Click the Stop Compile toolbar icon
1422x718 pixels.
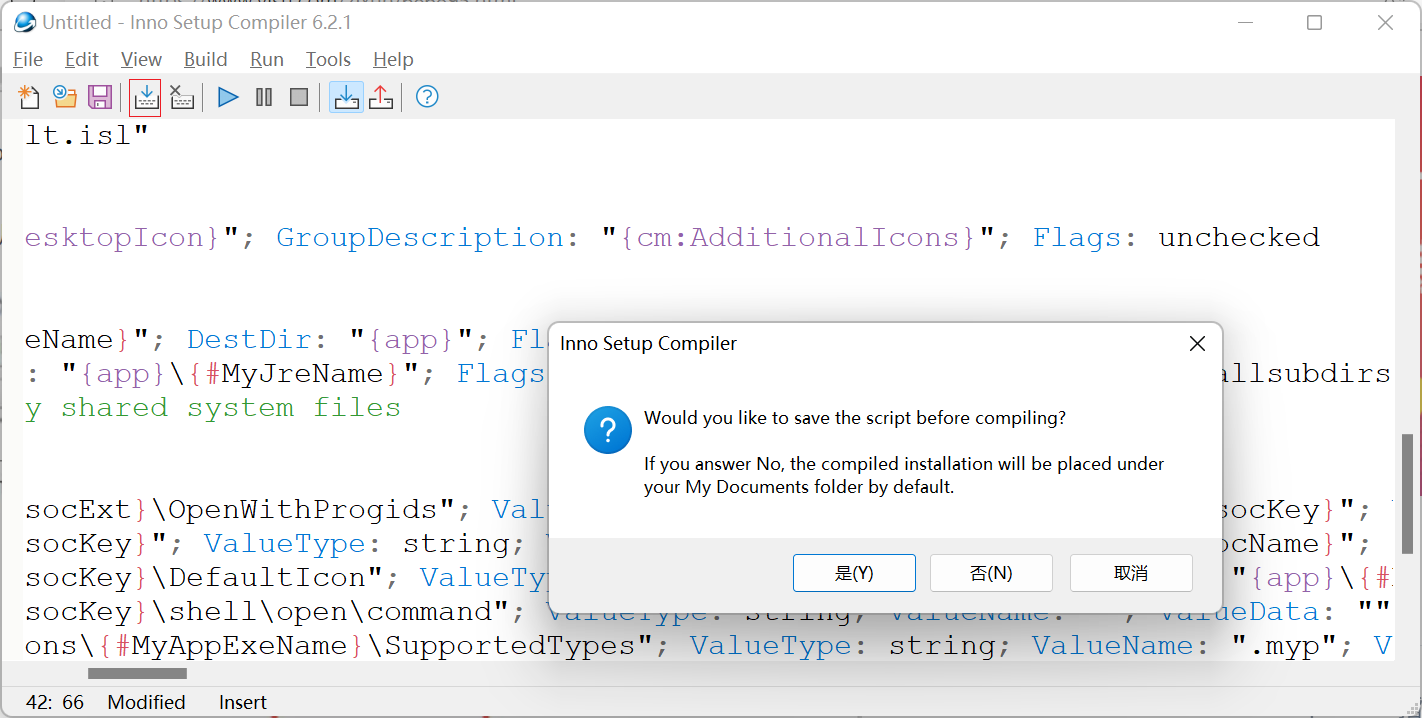coord(181,97)
